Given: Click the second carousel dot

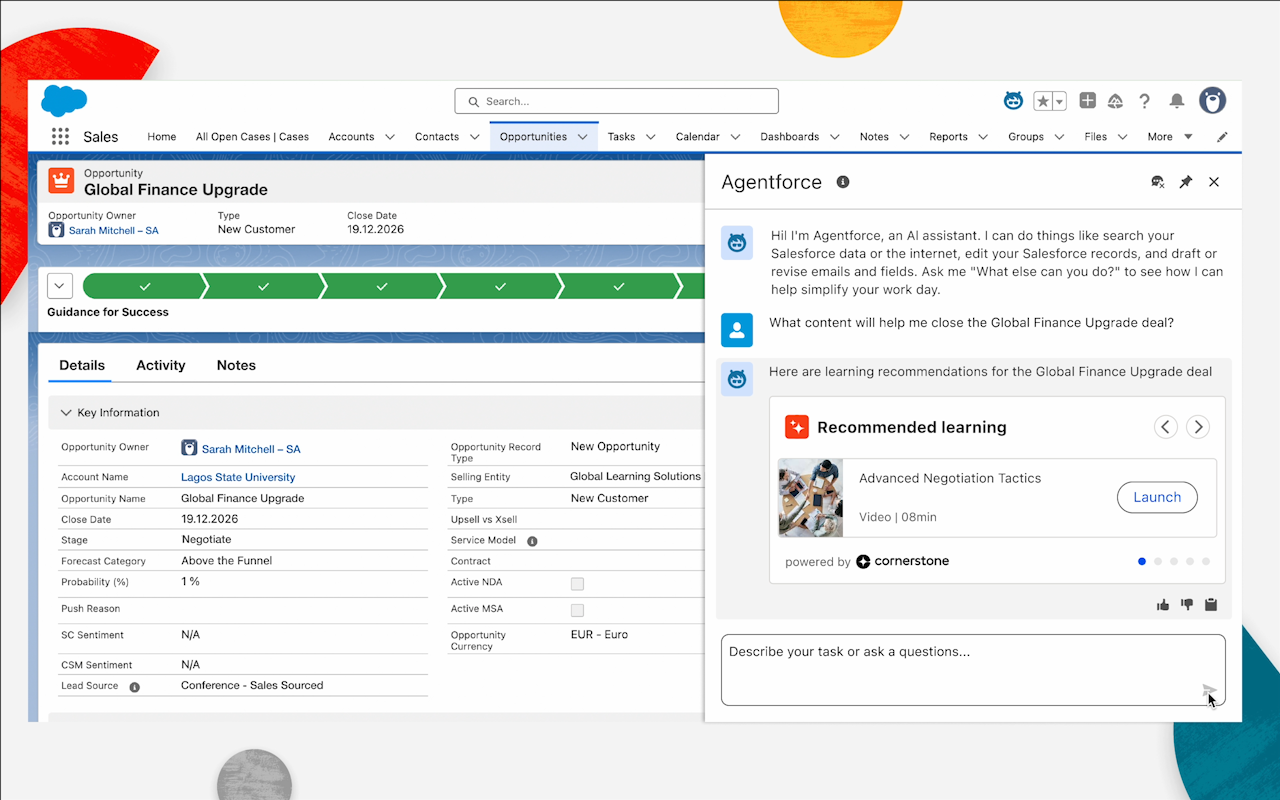Looking at the screenshot, I should (1158, 562).
